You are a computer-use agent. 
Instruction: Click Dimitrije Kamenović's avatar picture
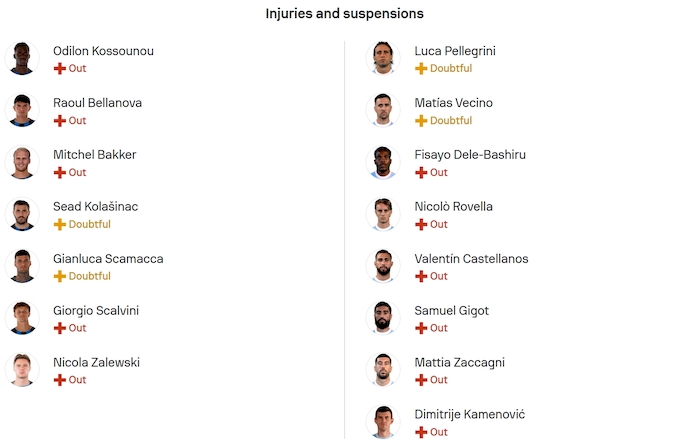click(384, 422)
